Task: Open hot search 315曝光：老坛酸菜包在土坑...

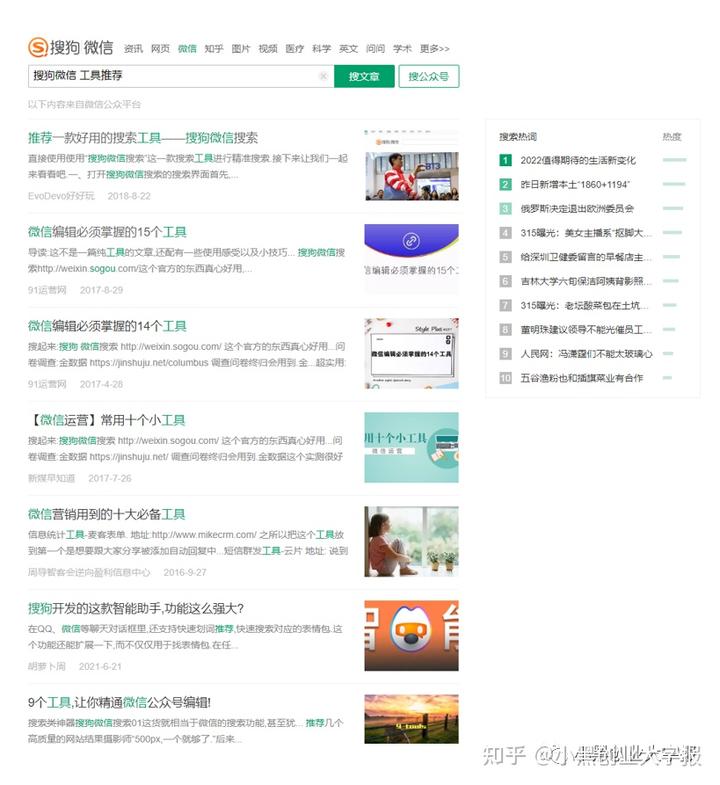Action: pos(585,305)
